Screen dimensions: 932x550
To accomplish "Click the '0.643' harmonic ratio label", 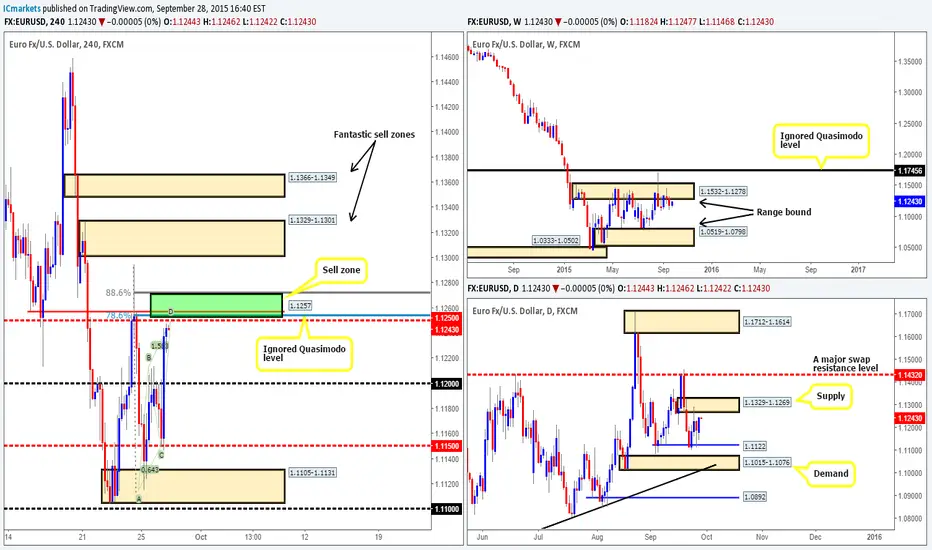I will pos(150,470).
